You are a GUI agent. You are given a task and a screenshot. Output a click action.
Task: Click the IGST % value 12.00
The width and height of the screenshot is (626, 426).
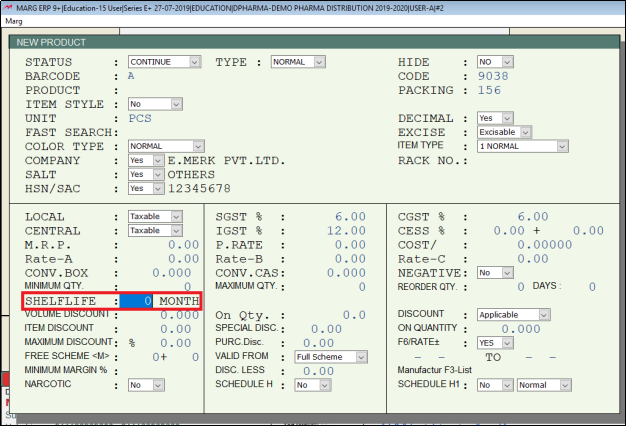(x=346, y=230)
